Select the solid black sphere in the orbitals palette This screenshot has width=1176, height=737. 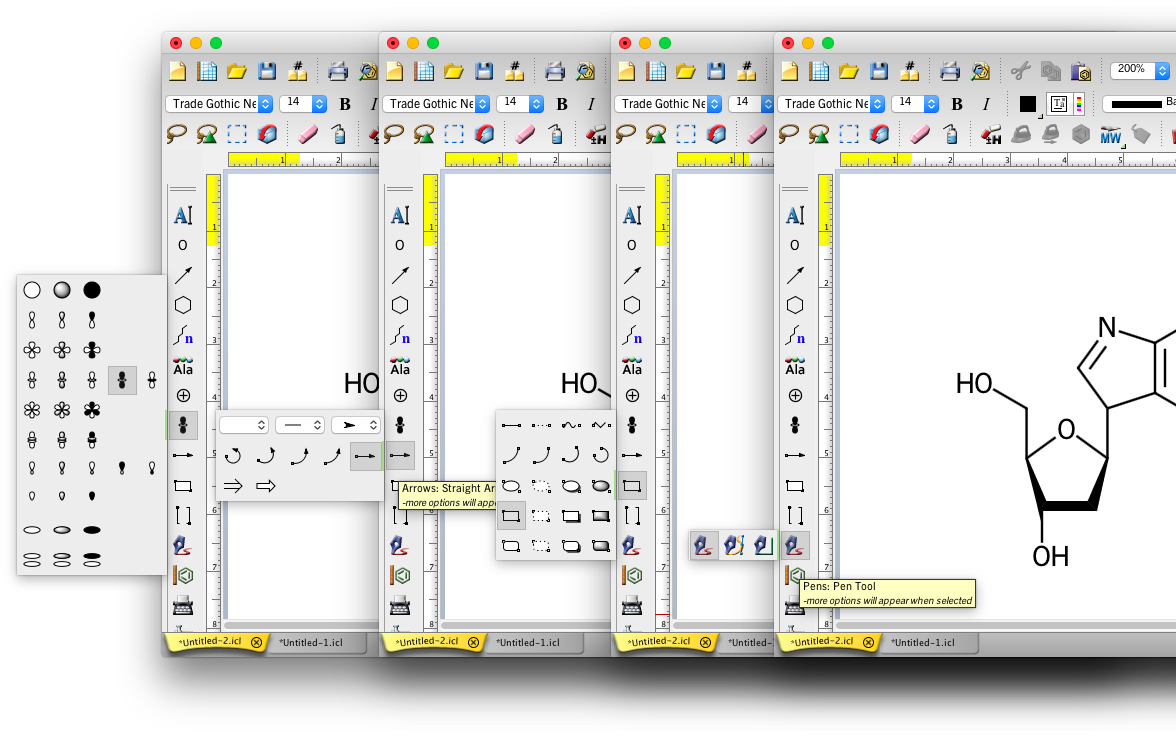[x=92, y=289]
